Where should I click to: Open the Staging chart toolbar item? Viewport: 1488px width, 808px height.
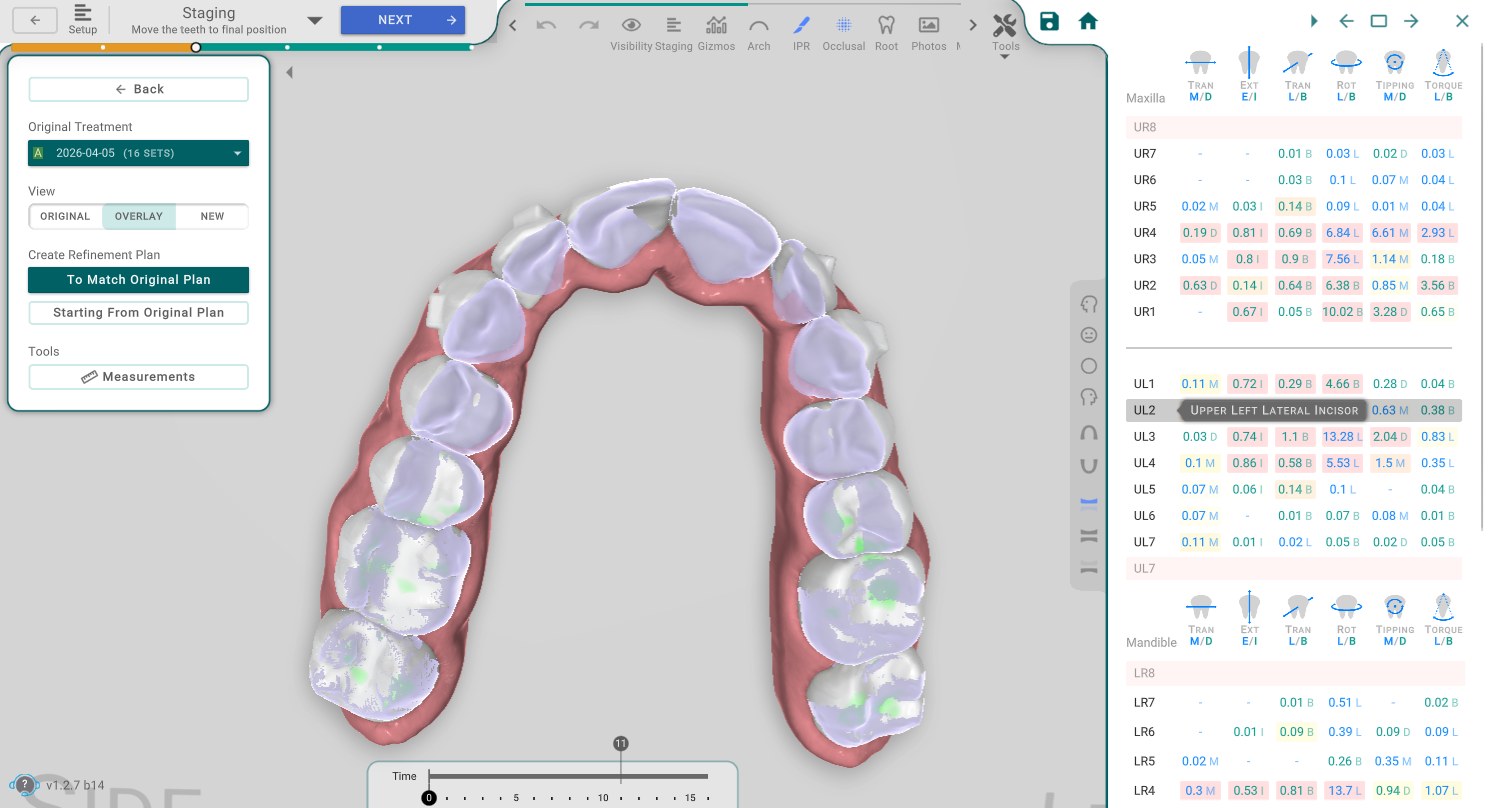coord(674,32)
